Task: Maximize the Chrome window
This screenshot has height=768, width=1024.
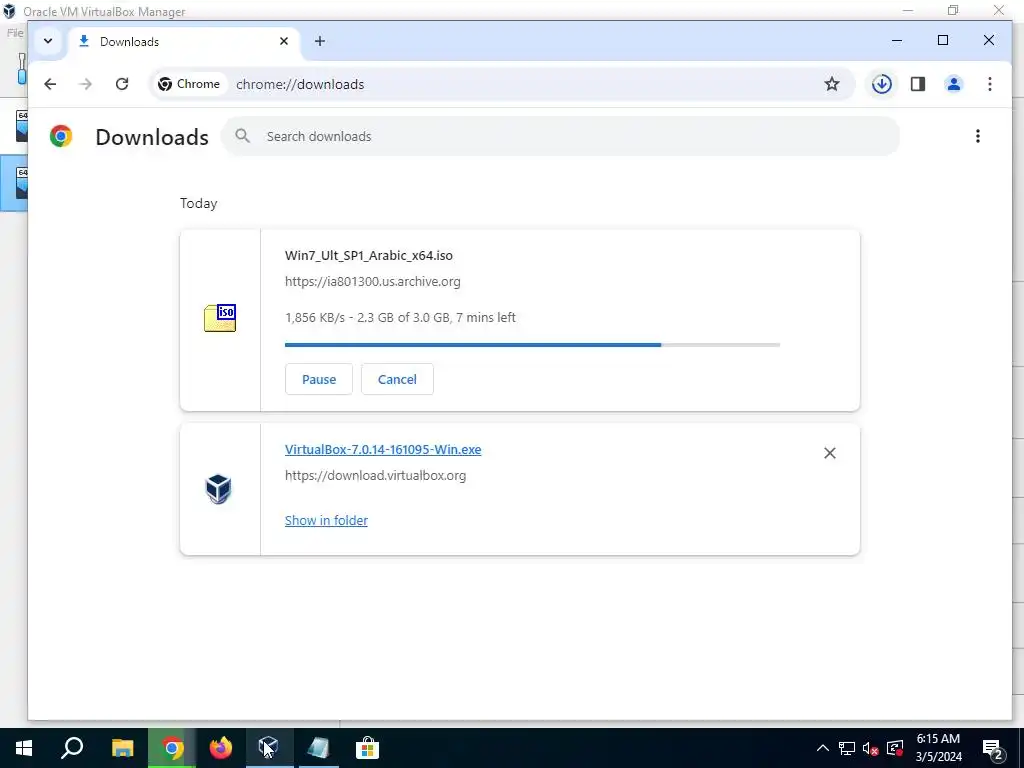Action: (x=942, y=40)
